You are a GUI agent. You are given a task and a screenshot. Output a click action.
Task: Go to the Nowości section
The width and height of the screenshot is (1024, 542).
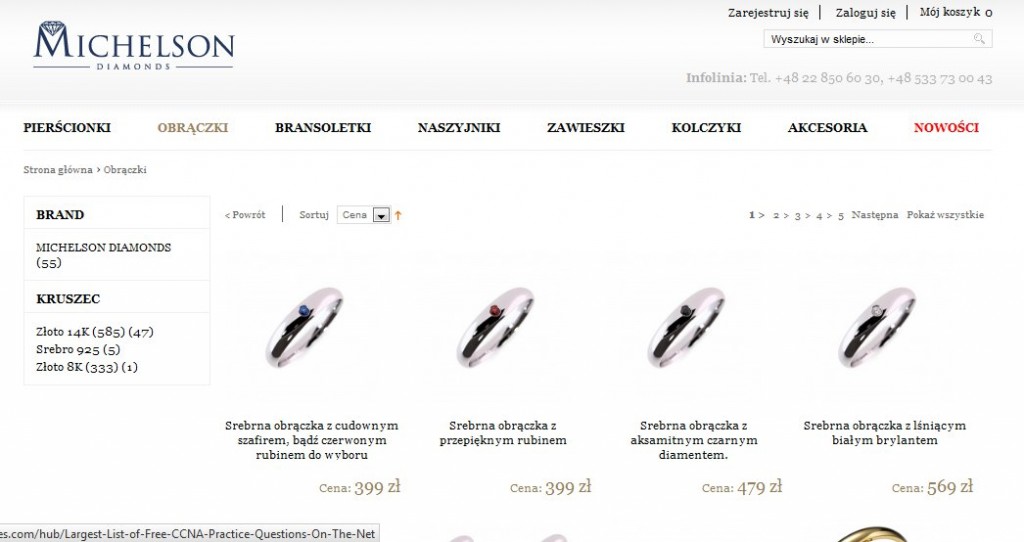(x=946, y=128)
